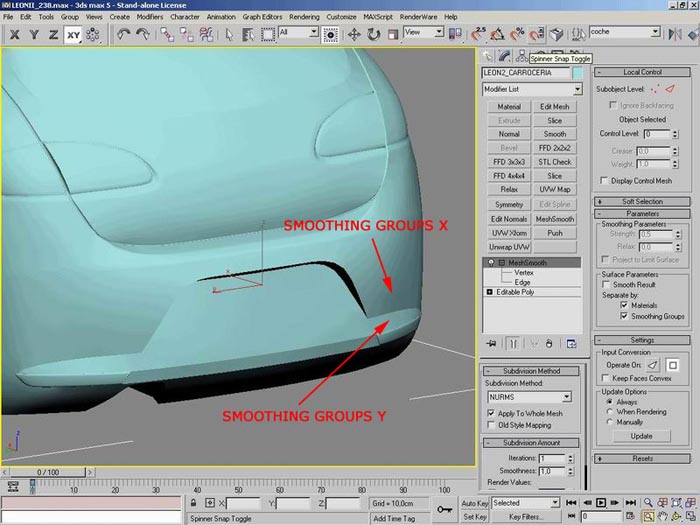The image size is (700, 525).
Task: Click the object color swatch beside LEON2_CARROCERIA
Action: [x=578, y=73]
